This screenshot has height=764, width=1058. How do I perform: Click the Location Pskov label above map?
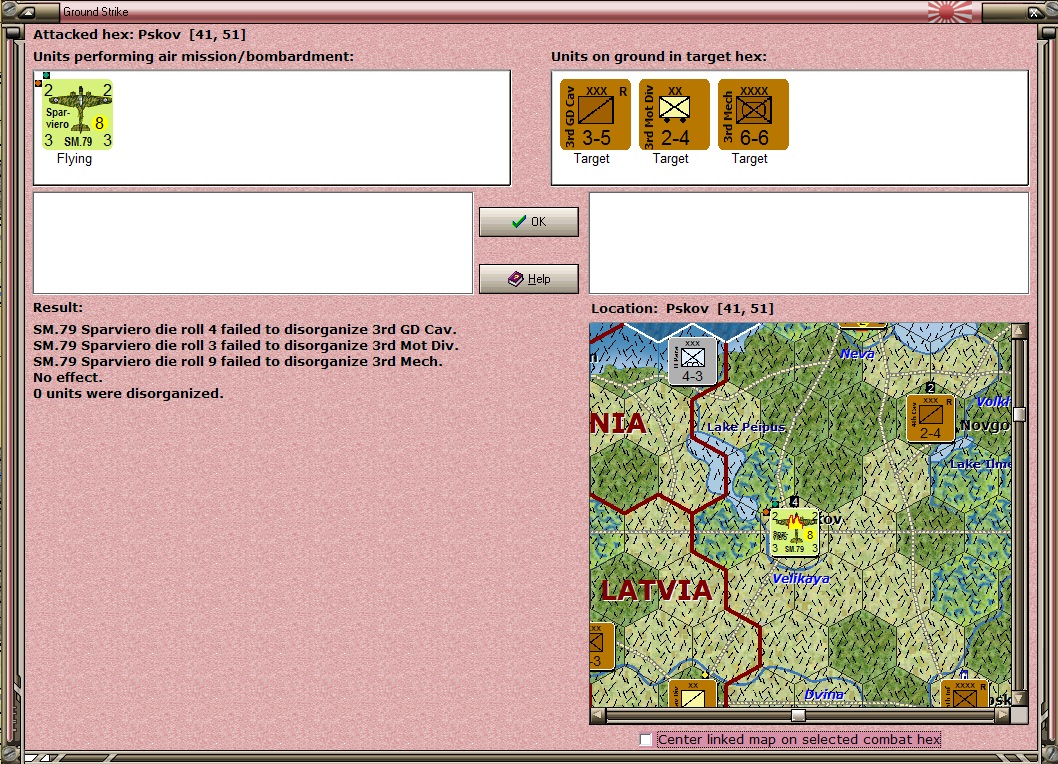pyautogui.click(x=682, y=308)
